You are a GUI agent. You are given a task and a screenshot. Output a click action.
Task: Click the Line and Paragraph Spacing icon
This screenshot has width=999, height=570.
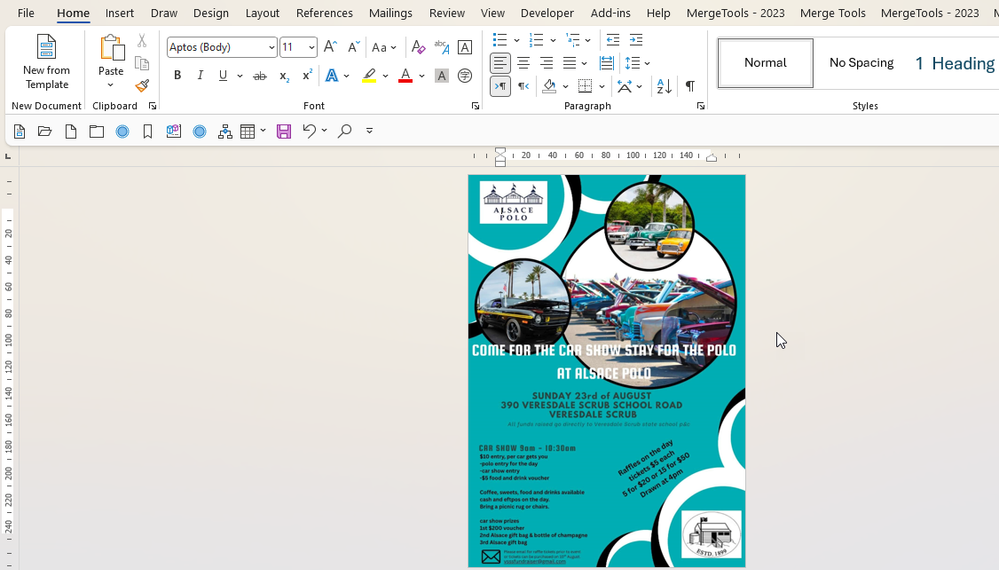coord(633,63)
